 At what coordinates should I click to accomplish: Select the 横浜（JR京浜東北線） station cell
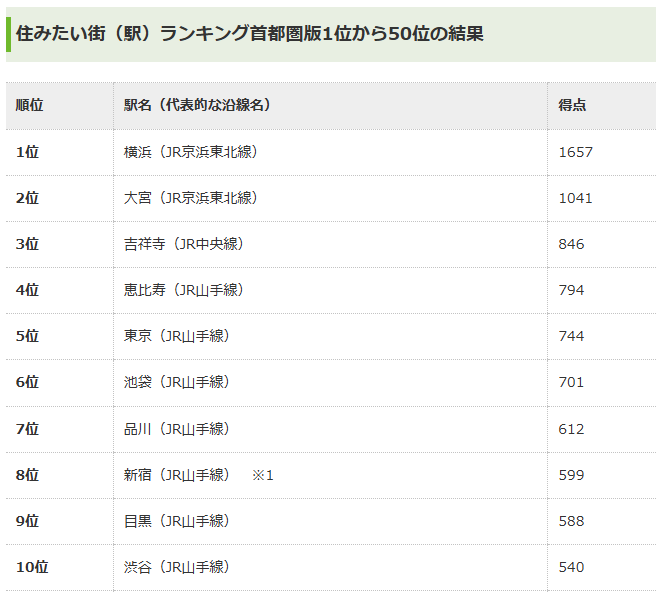click(x=191, y=152)
